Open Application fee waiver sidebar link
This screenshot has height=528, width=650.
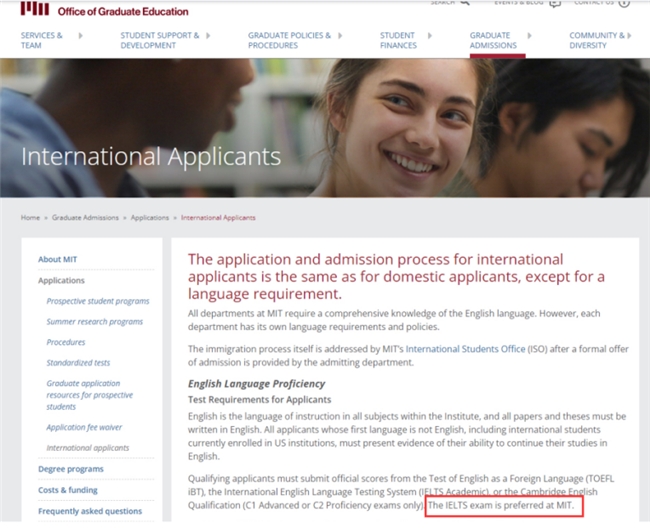(x=84, y=427)
